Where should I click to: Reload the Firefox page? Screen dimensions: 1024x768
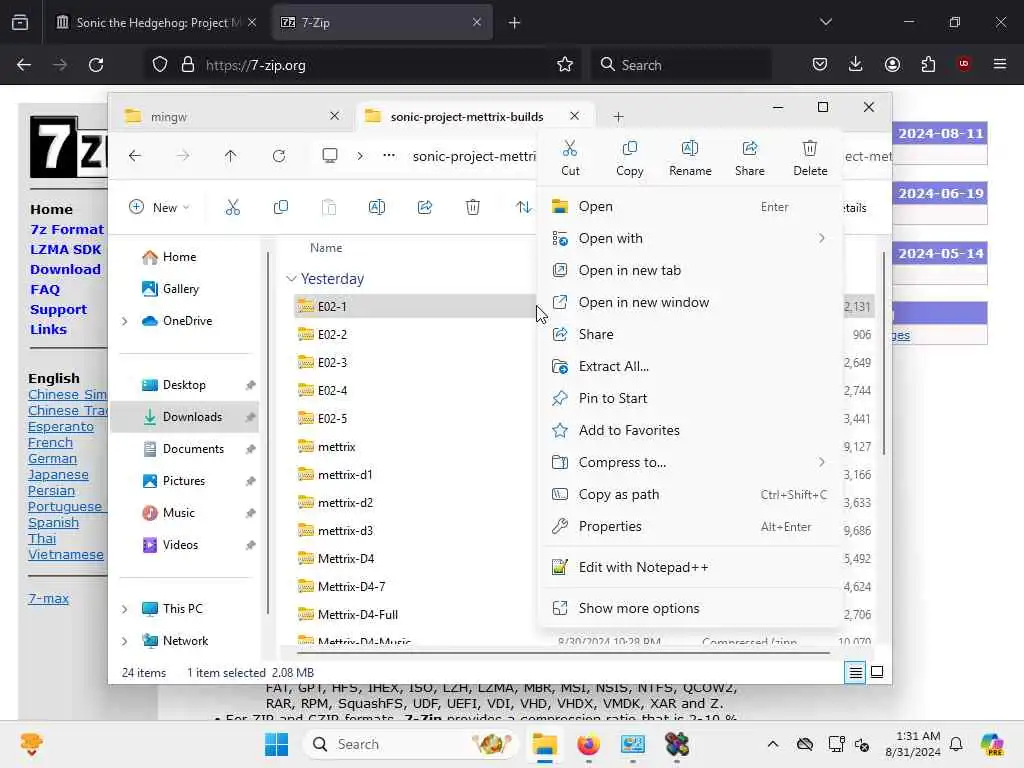[x=96, y=65]
